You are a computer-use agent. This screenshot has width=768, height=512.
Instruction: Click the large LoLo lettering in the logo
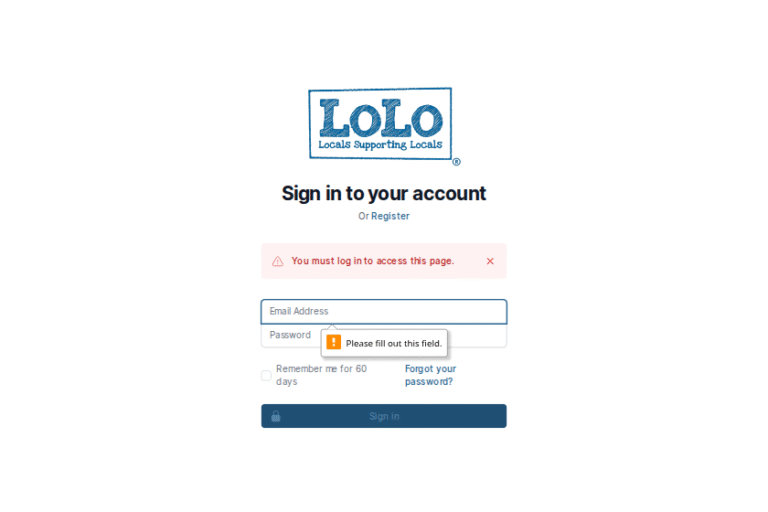click(381, 118)
